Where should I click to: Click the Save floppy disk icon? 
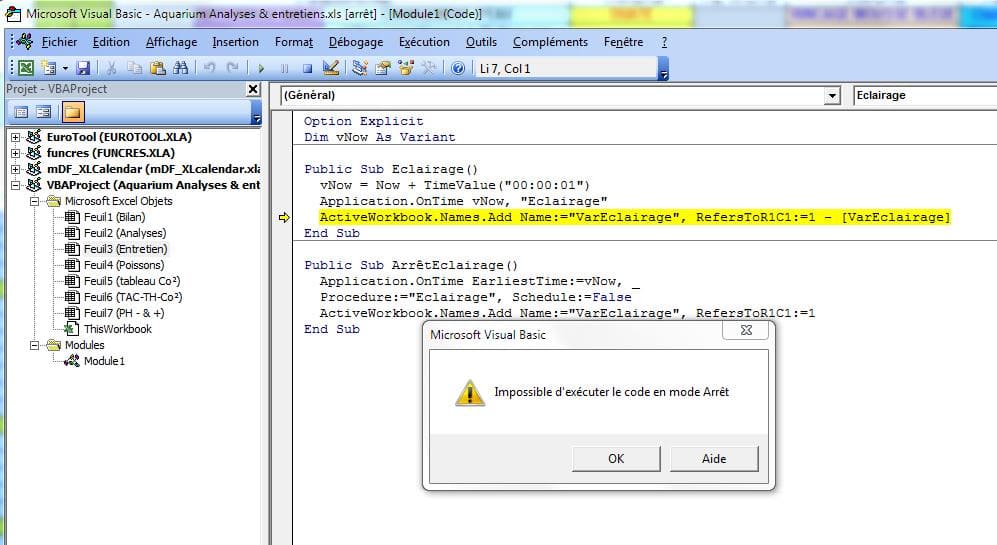coord(83,67)
